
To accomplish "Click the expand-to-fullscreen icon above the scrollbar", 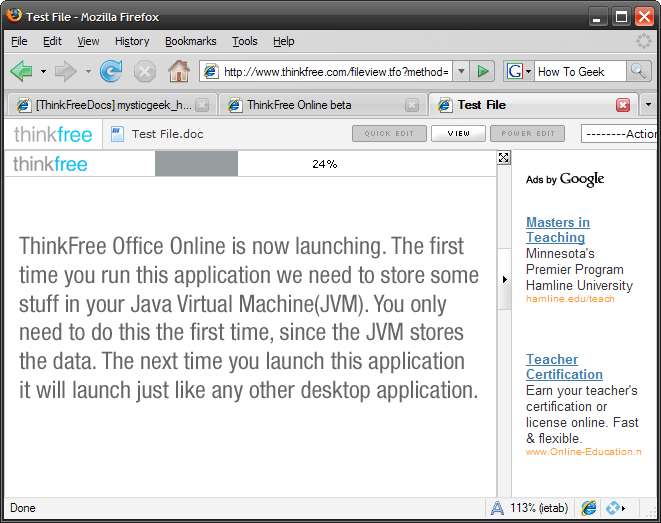I will tap(503, 158).
